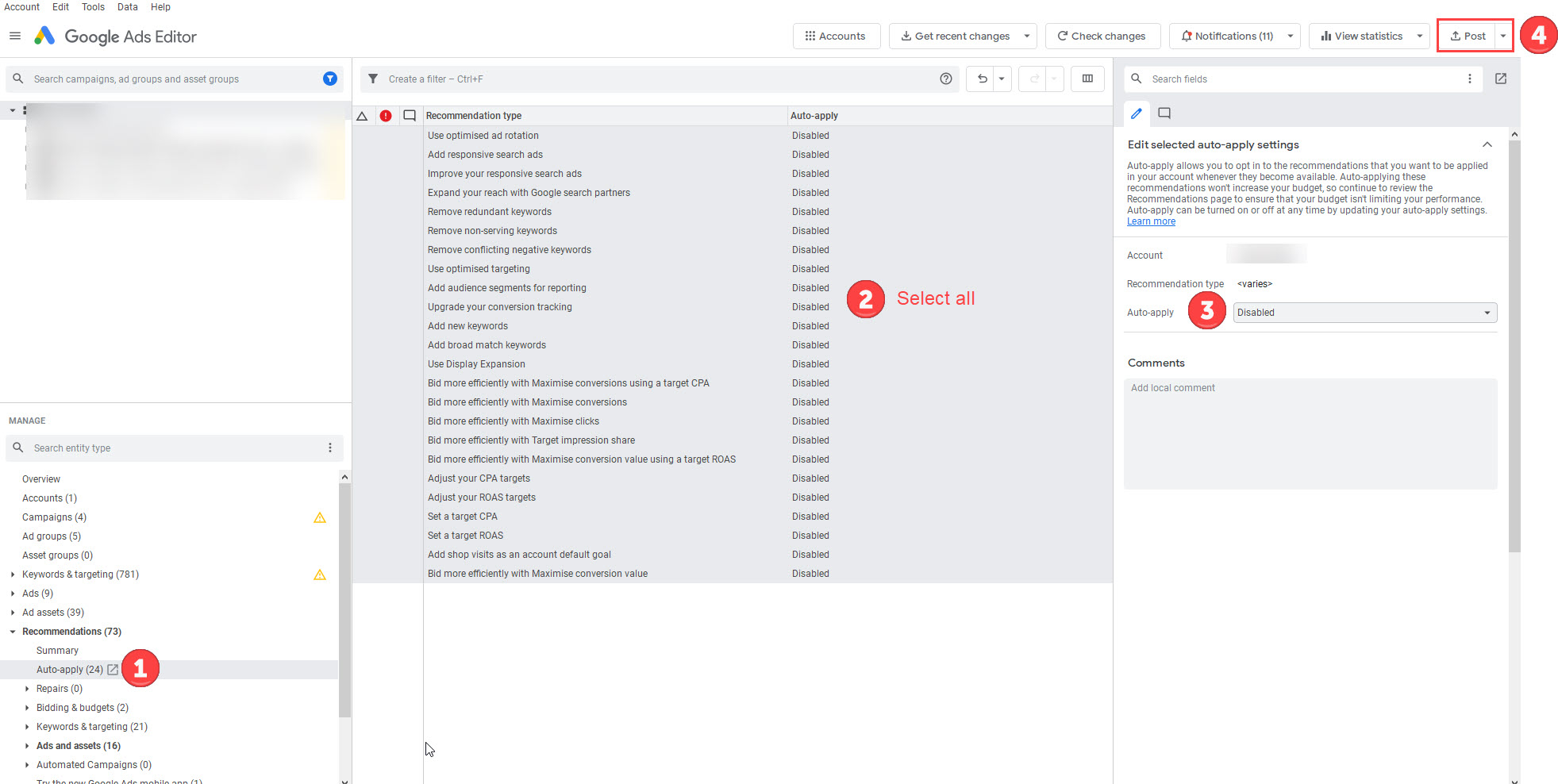Select the comments speech-bubble tab in right panel

[1164, 113]
